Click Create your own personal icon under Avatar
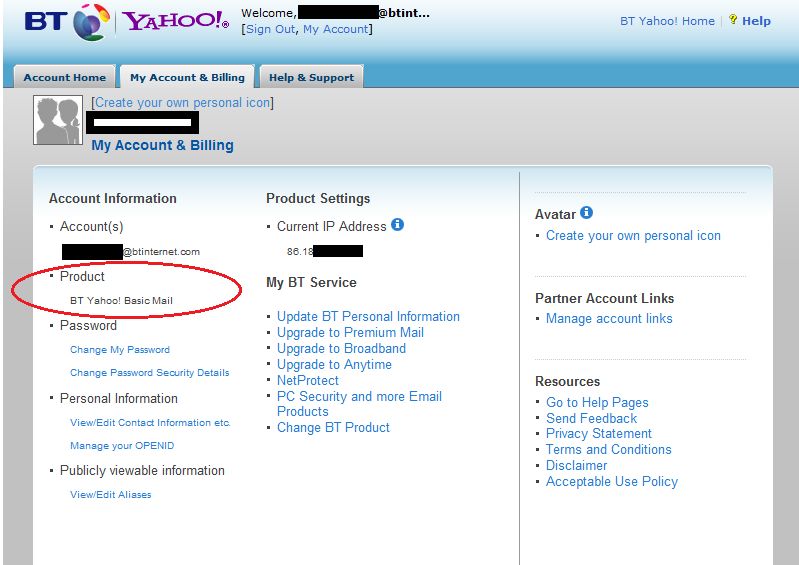Viewport: 799px width, 565px height. coord(633,235)
